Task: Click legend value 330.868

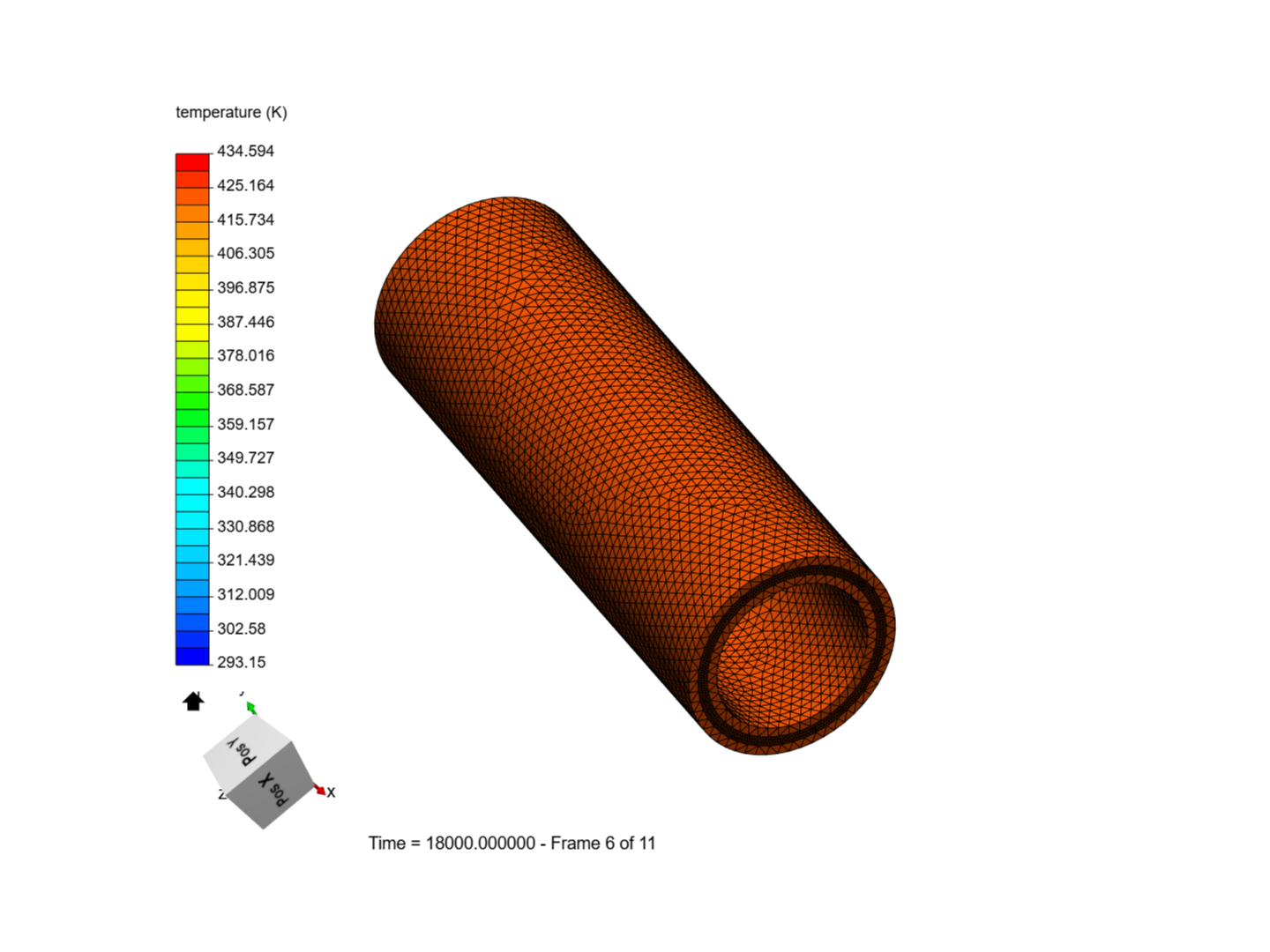Action: [246, 526]
